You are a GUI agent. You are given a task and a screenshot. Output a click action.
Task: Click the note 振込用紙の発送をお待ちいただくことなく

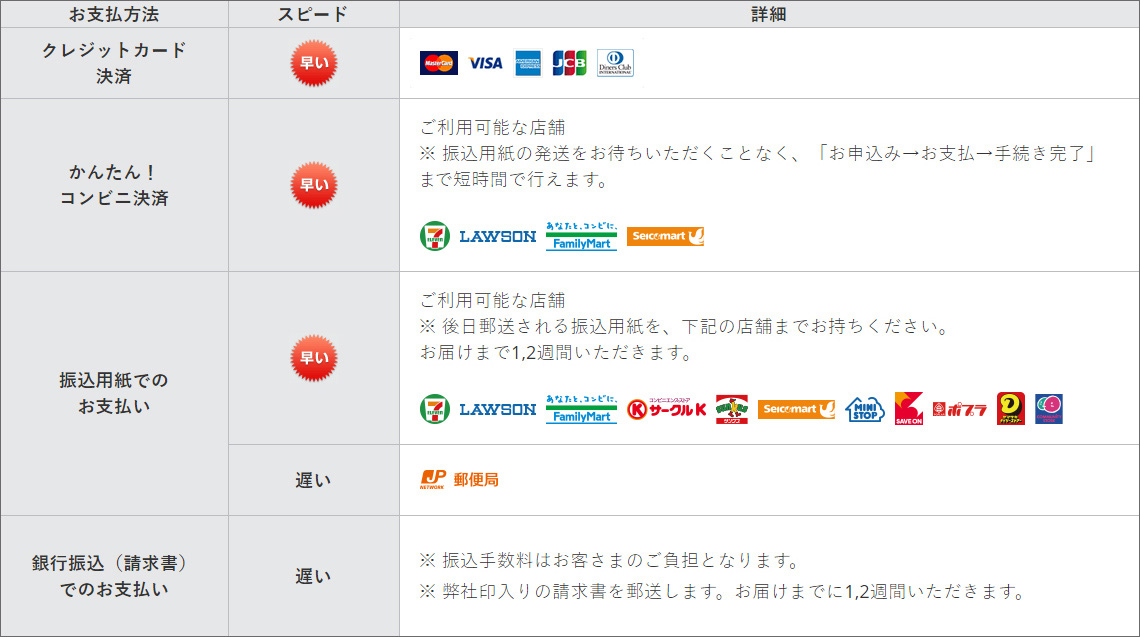click(x=758, y=153)
